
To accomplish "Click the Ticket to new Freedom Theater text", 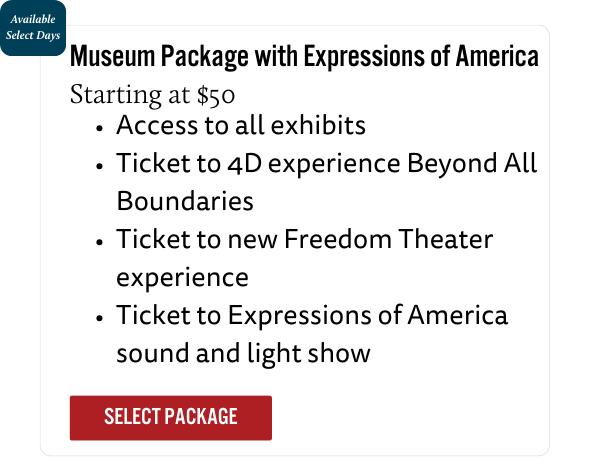I will tap(305, 239).
